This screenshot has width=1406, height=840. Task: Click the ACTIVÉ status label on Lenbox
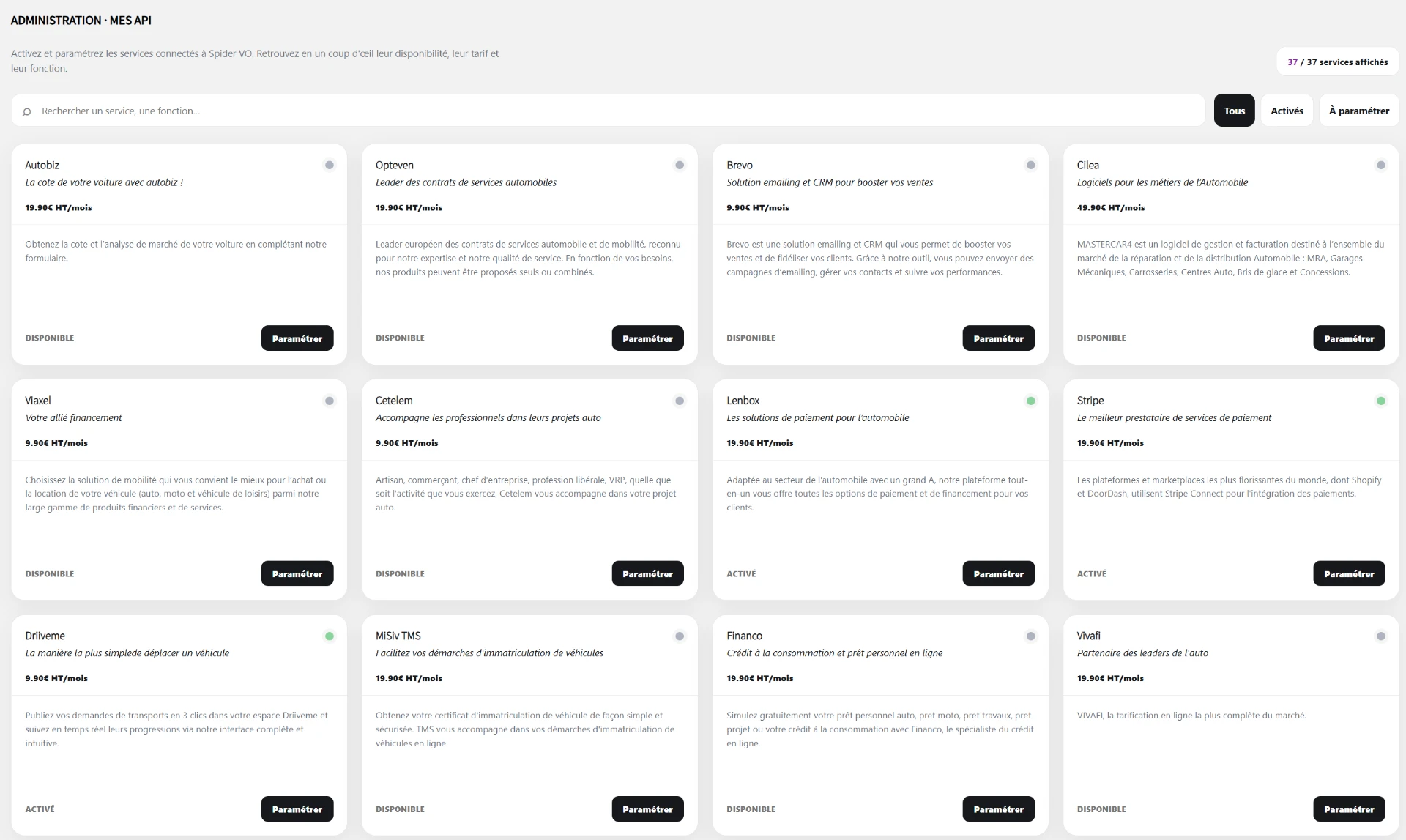741,574
